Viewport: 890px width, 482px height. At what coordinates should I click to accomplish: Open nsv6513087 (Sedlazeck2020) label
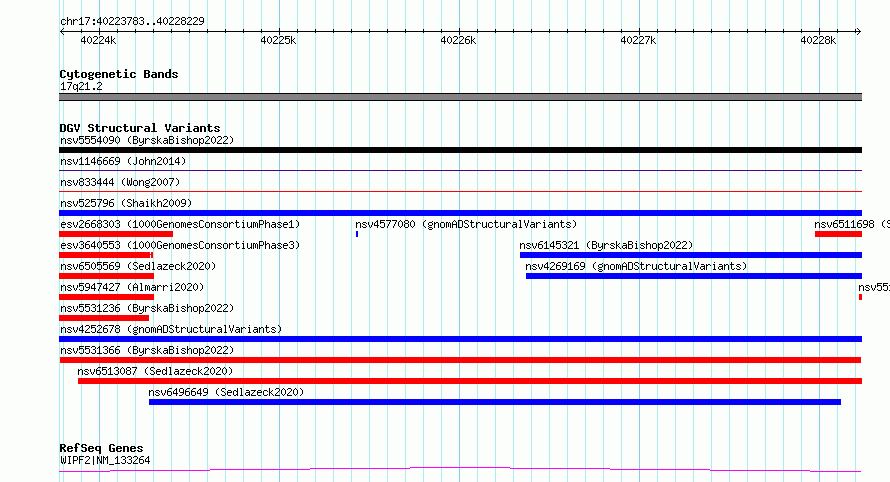155,371
